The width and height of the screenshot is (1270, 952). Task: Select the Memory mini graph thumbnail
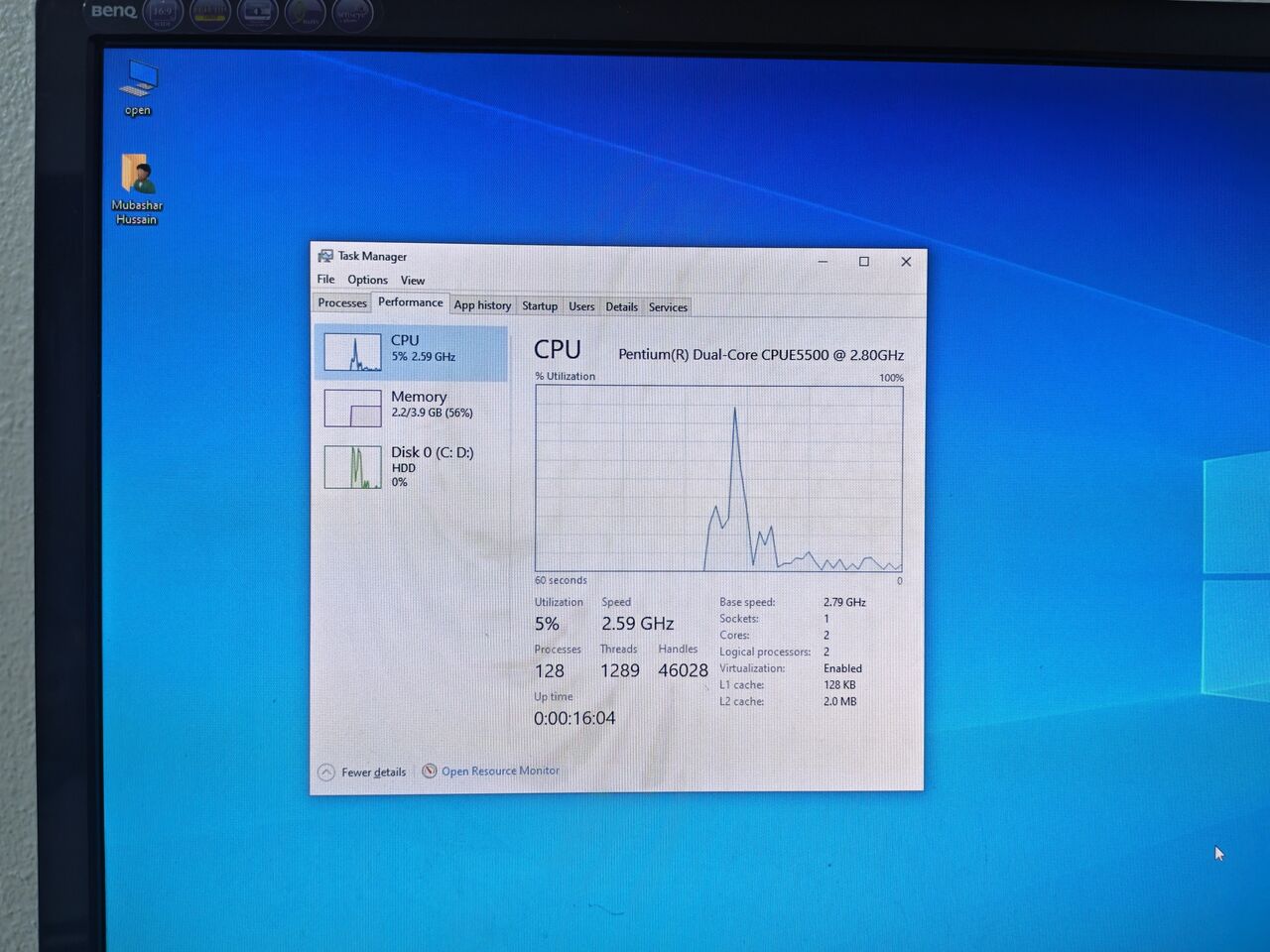point(352,408)
